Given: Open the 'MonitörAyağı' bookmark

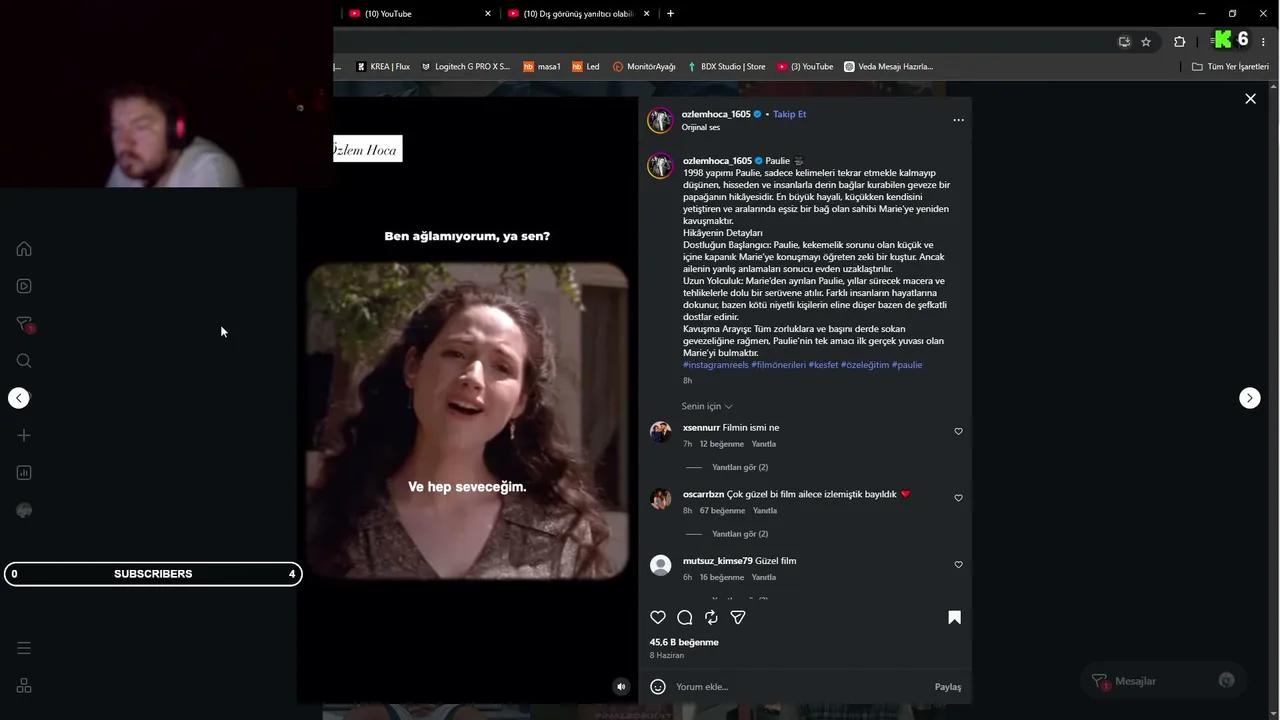Looking at the screenshot, I should 644,67.
